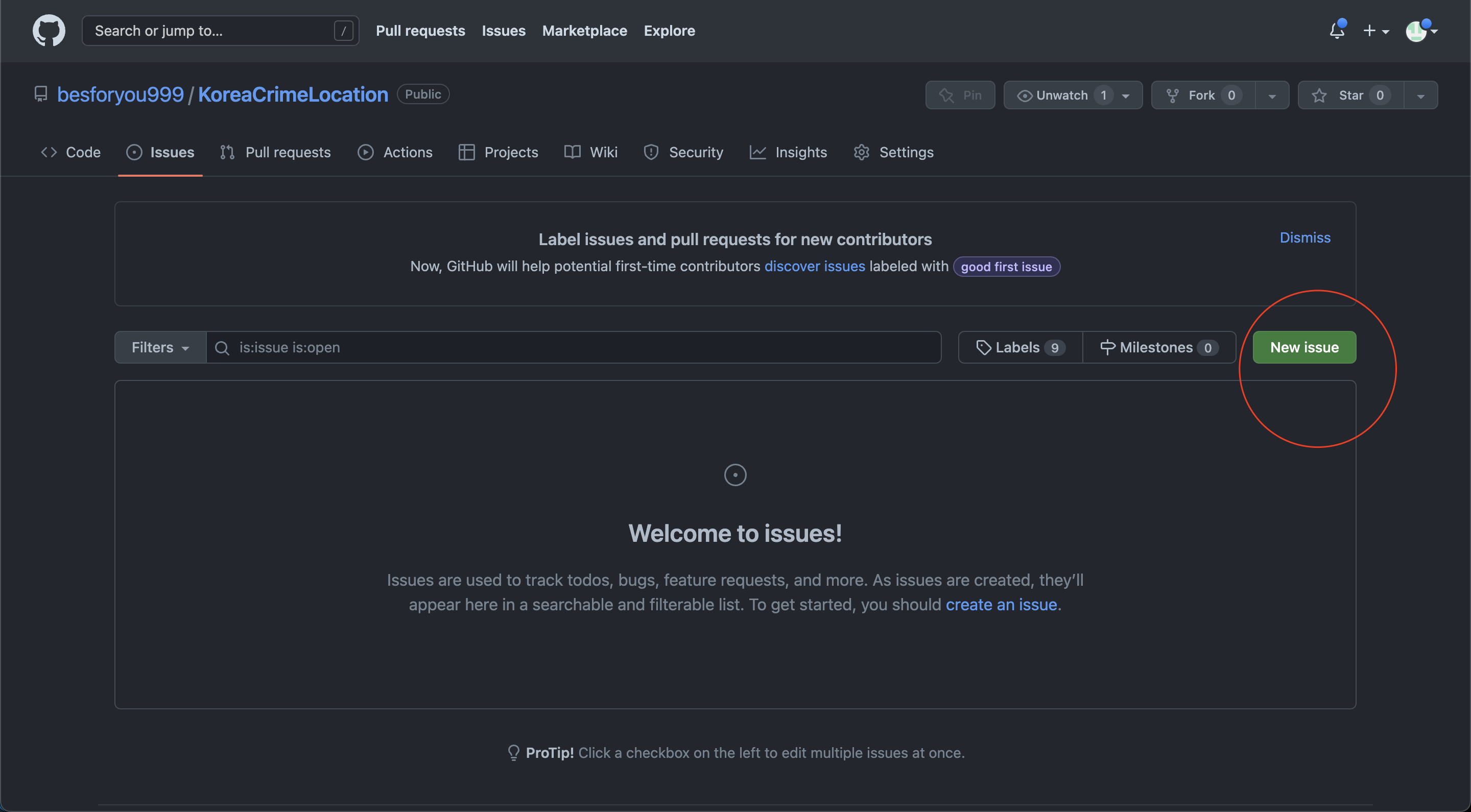
Task: Pin this repository with the Pin button
Action: pyautogui.click(x=960, y=95)
